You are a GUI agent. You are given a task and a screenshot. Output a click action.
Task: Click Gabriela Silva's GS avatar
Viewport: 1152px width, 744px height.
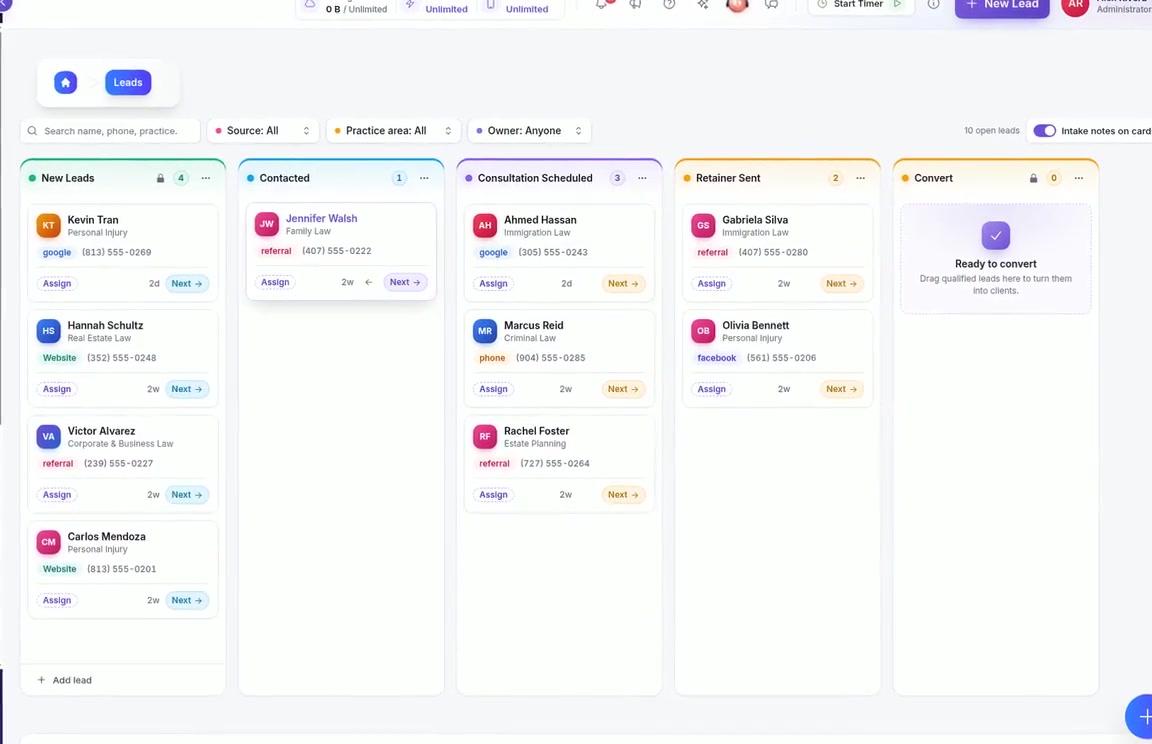(703, 225)
